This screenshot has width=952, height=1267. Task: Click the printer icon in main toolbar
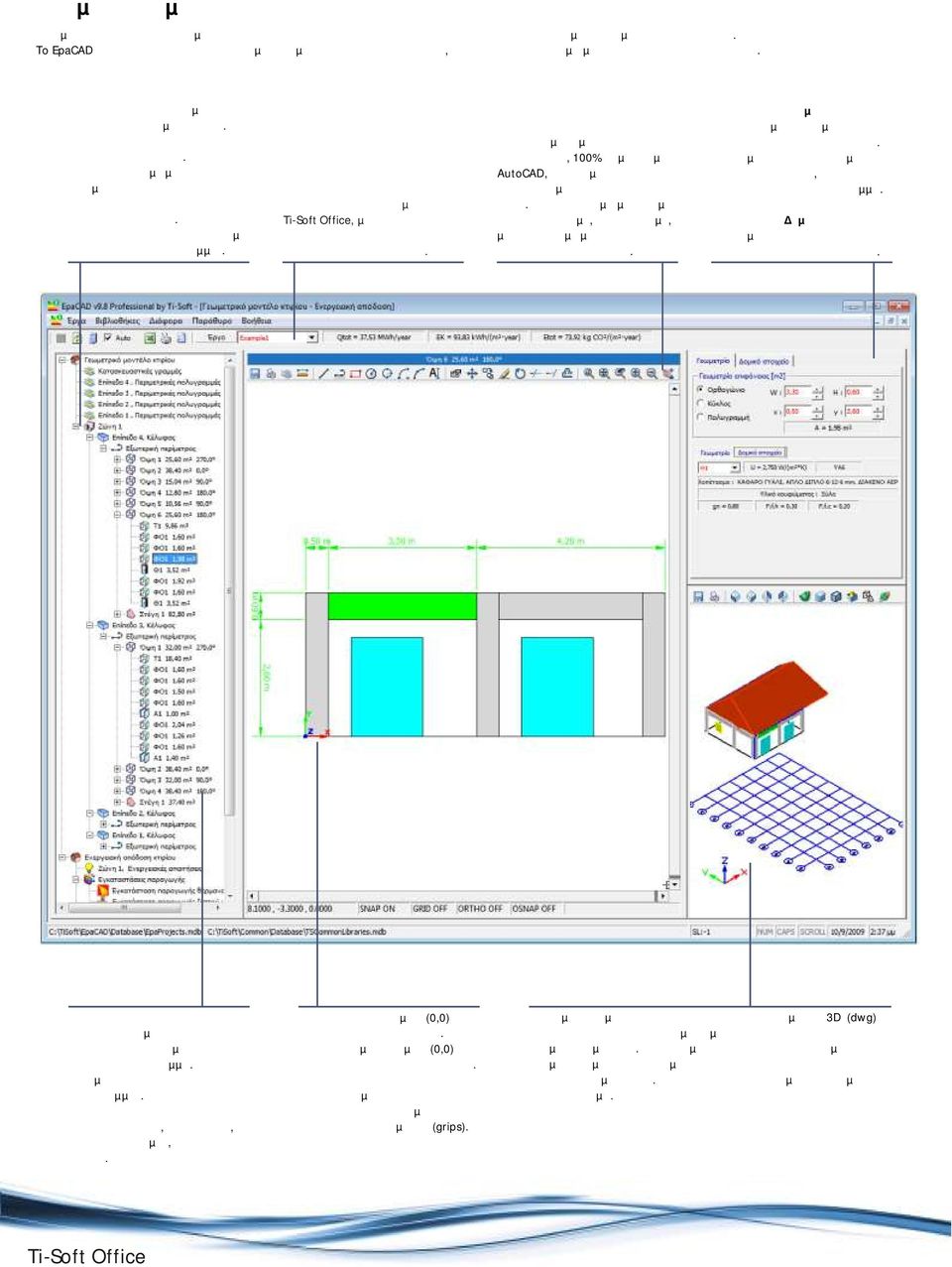(165, 337)
